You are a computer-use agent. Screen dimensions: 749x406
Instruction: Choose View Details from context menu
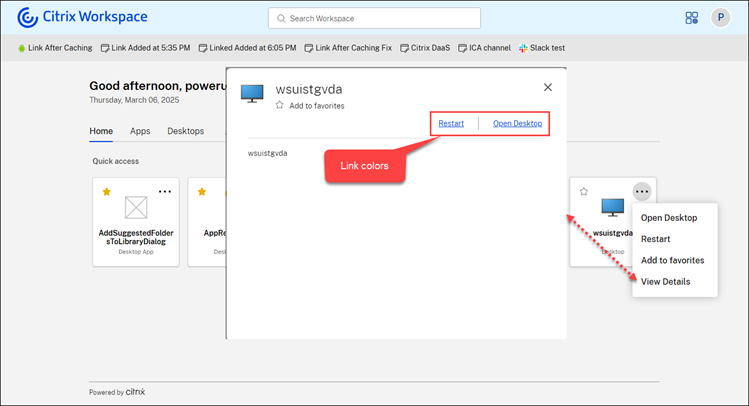pos(665,282)
